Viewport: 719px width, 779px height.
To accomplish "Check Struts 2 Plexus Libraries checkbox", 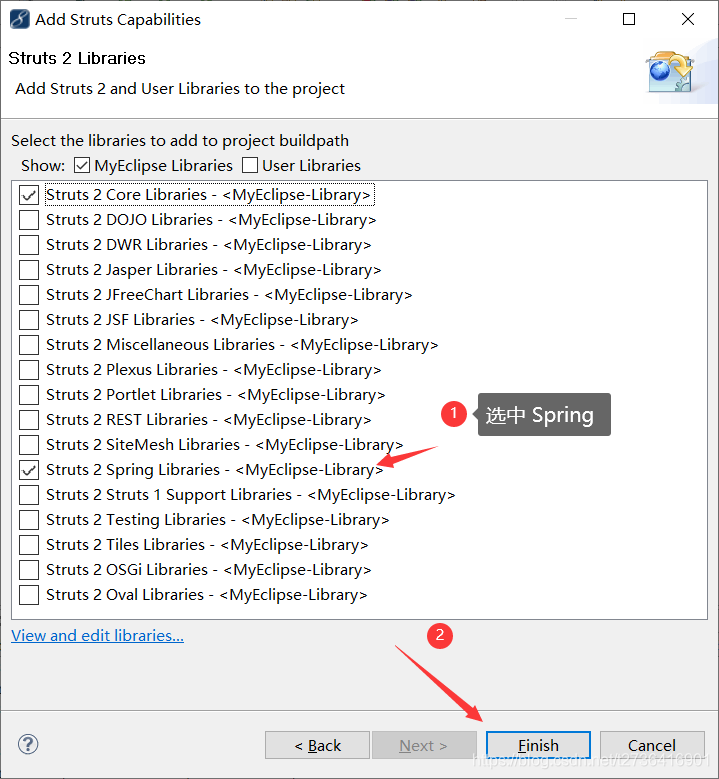I will pyautogui.click(x=29, y=370).
